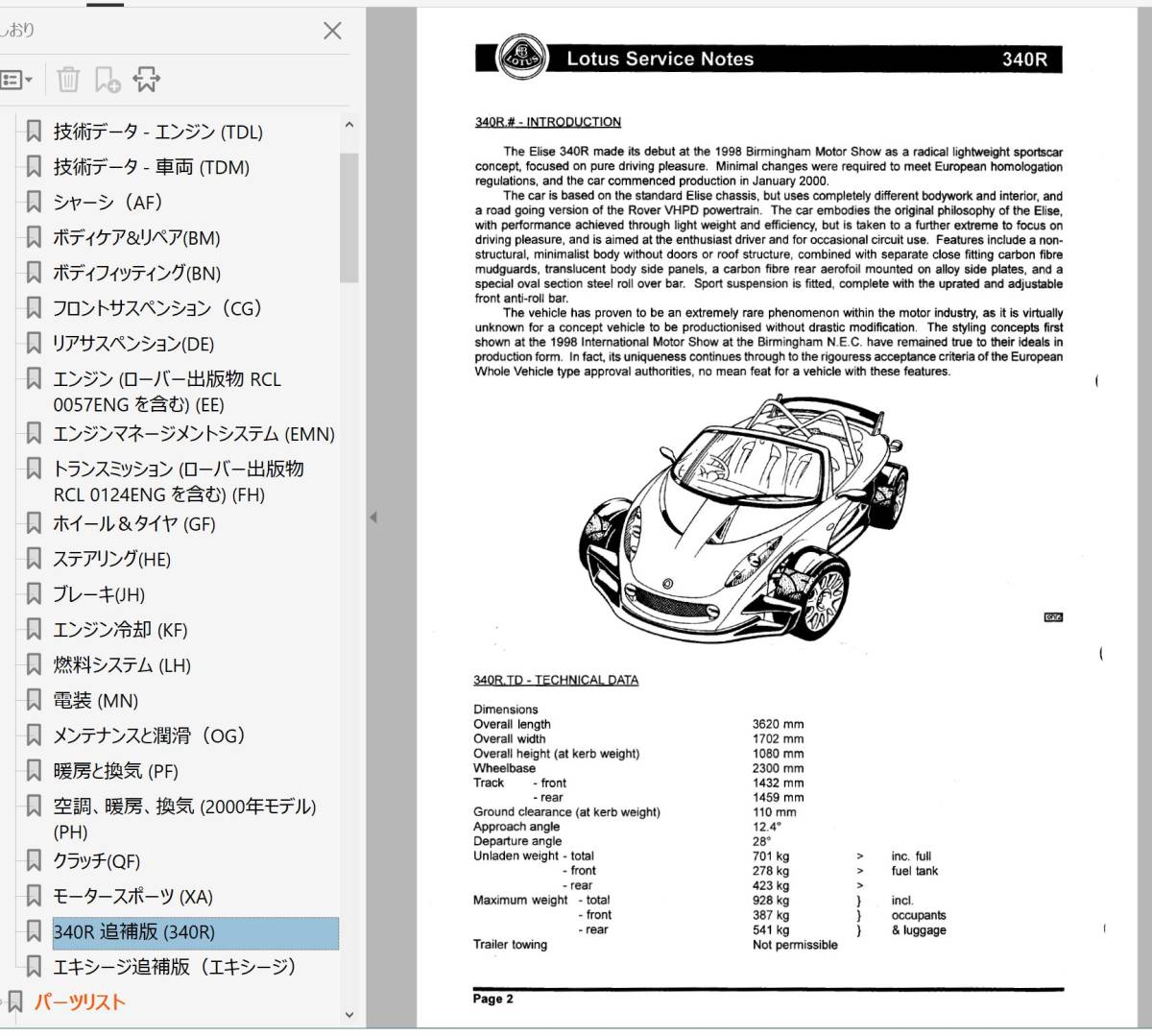Screen dimensions: 1152x1036
Task: Click the 2300 mm wheelbase value
Action: [x=779, y=768]
